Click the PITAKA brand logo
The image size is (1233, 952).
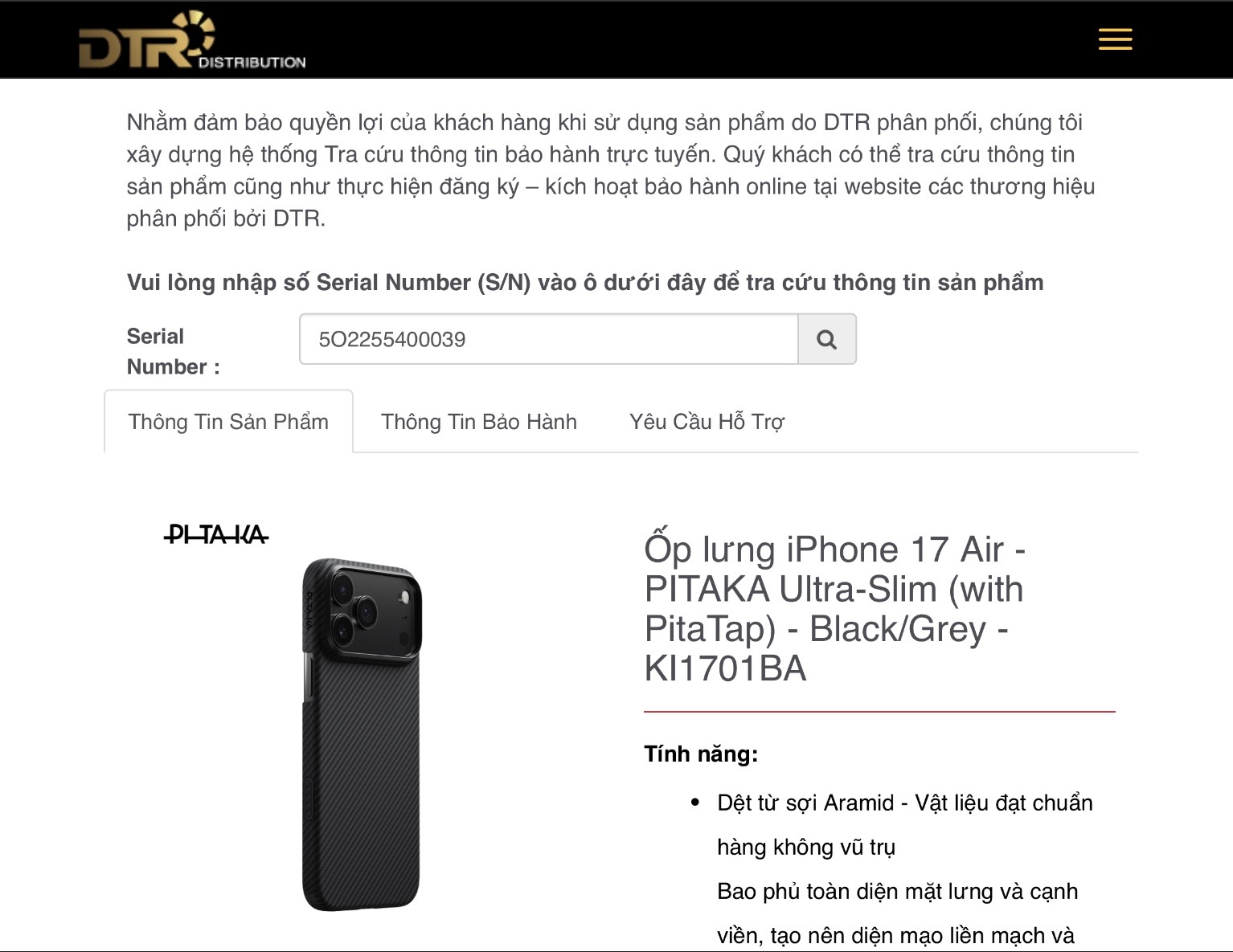215,534
